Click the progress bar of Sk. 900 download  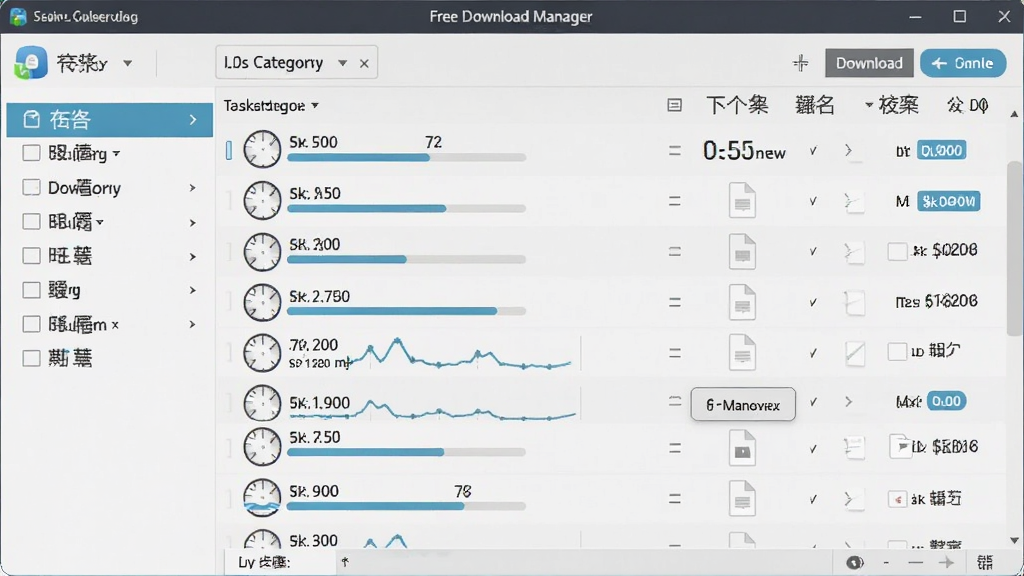(x=406, y=506)
